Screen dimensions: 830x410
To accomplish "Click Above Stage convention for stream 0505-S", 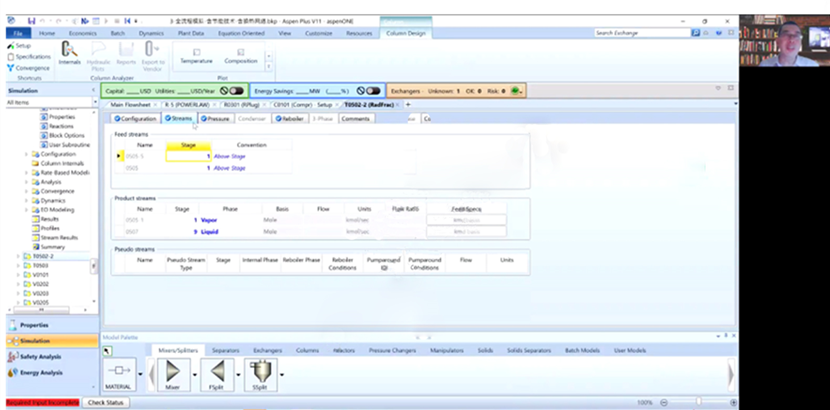I will click(x=230, y=157).
